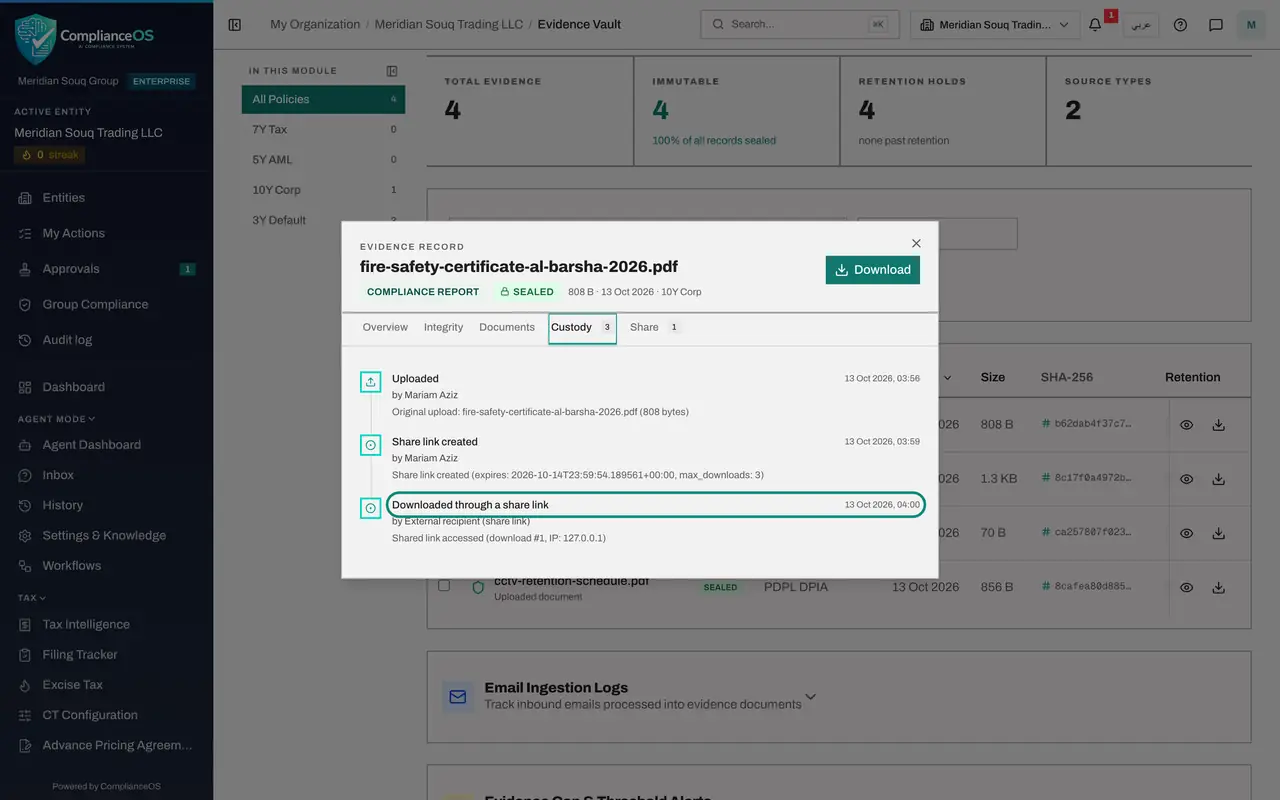This screenshot has height=800, width=1280.
Task: Switch to the Documents tab
Action: tap(507, 327)
